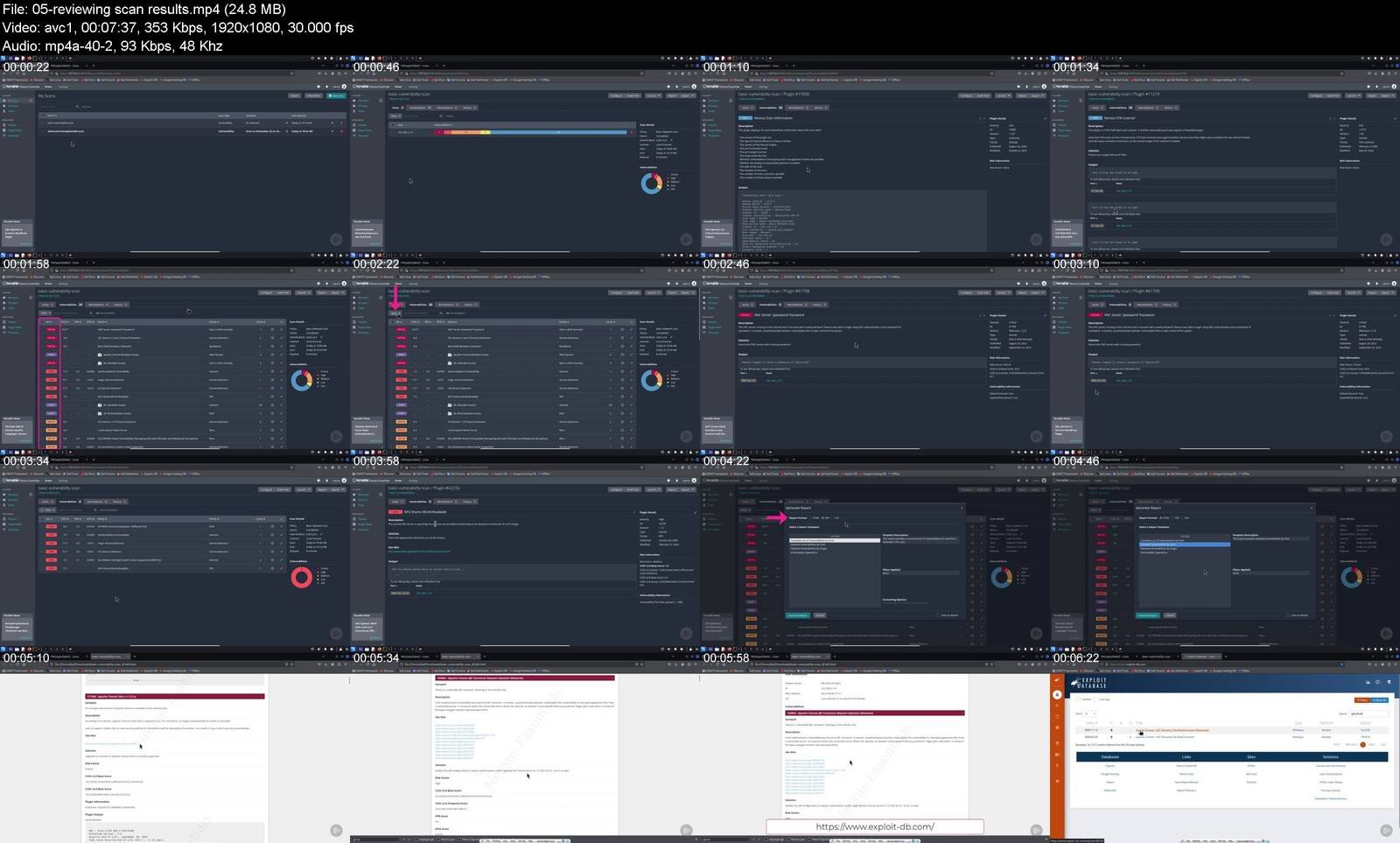This screenshot has width=1400, height=843.
Task: Click the Exploit Database logo in 00:06:22 frame
Action: click(1089, 683)
